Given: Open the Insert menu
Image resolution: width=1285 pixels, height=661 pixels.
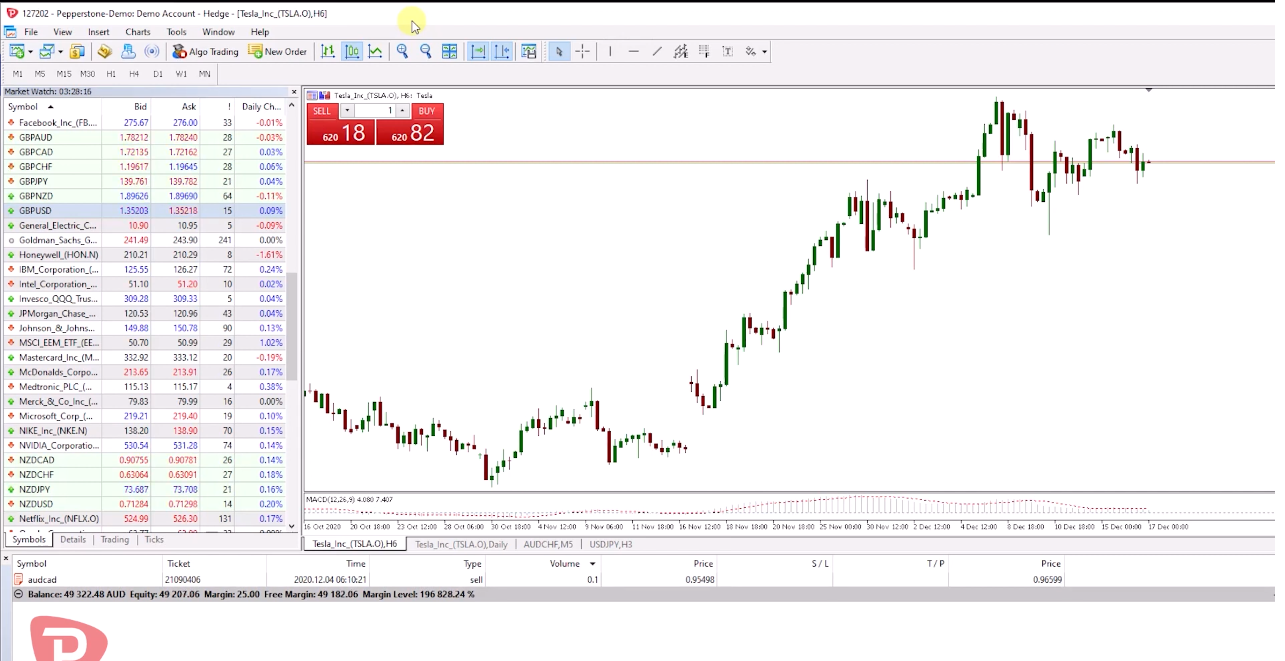Looking at the screenshot, I should click(x=99, y=32).
